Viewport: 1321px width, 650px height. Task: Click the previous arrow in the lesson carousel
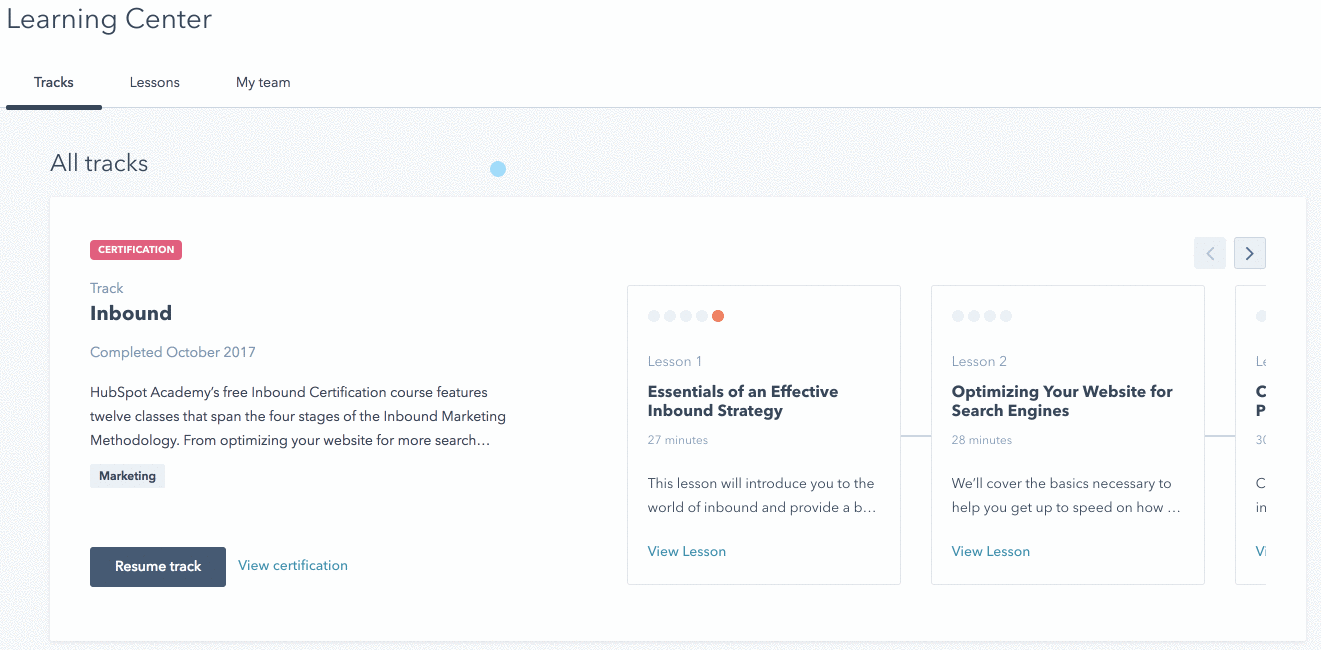1209,253
